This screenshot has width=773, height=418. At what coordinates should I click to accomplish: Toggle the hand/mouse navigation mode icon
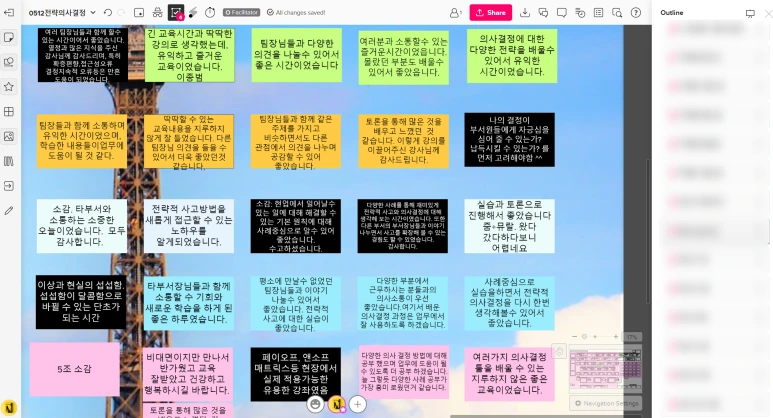click(x=559, y=351)
